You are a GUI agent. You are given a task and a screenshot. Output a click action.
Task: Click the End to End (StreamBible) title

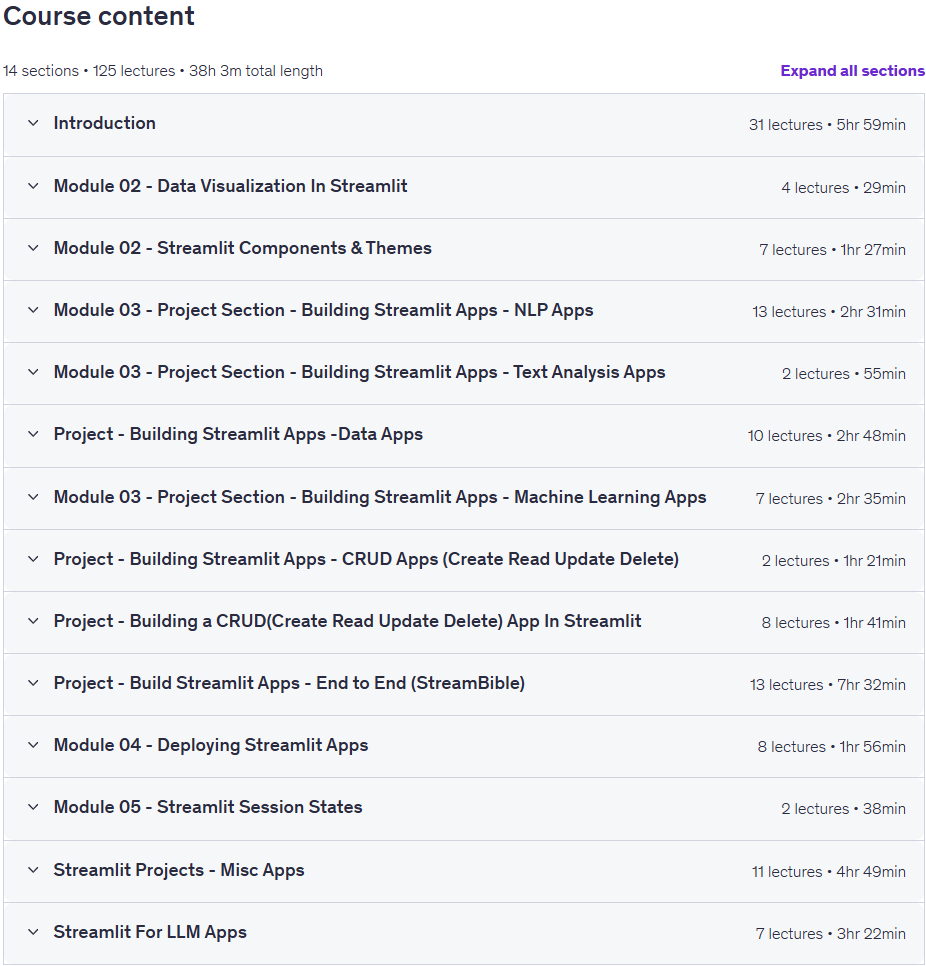[x=289, y=683]
